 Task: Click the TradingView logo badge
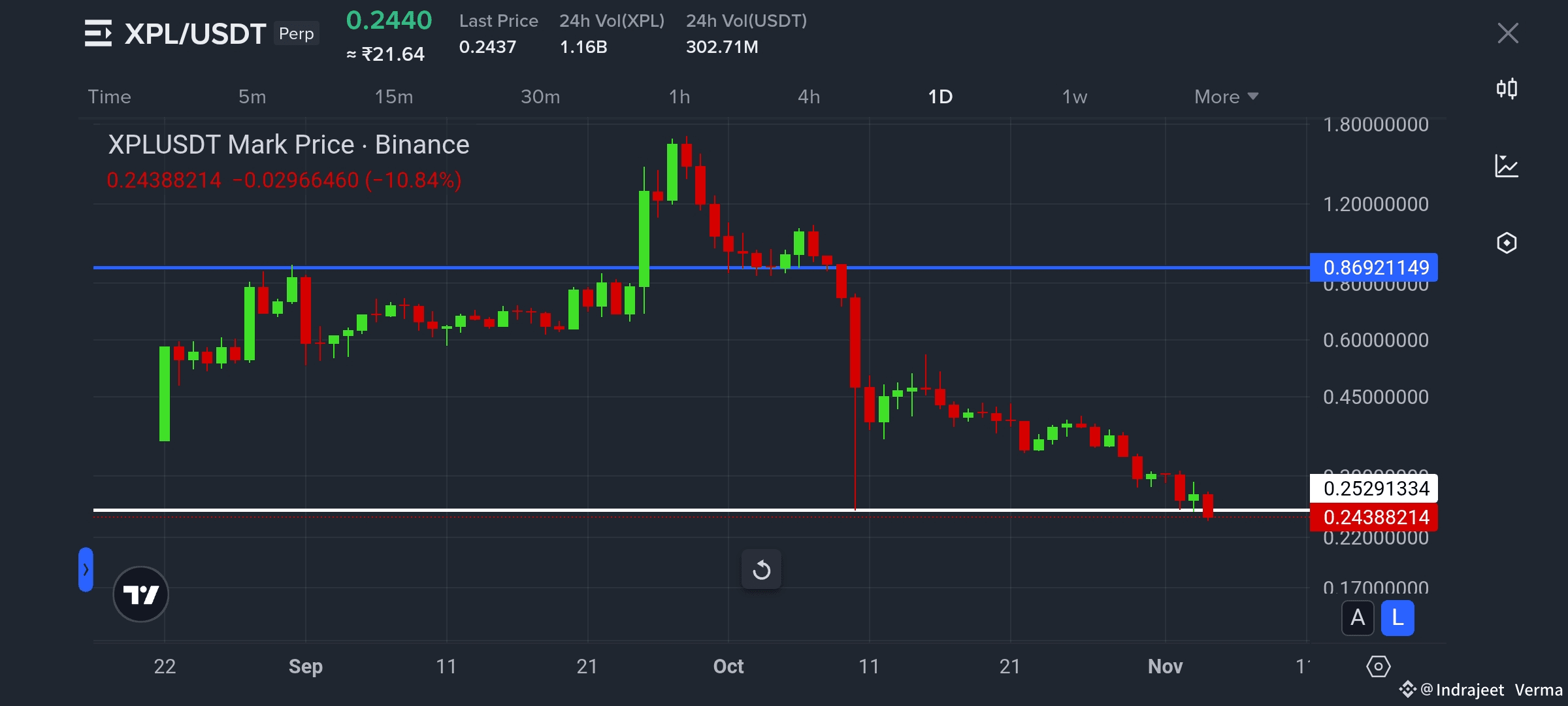click(x=140, y=594)
